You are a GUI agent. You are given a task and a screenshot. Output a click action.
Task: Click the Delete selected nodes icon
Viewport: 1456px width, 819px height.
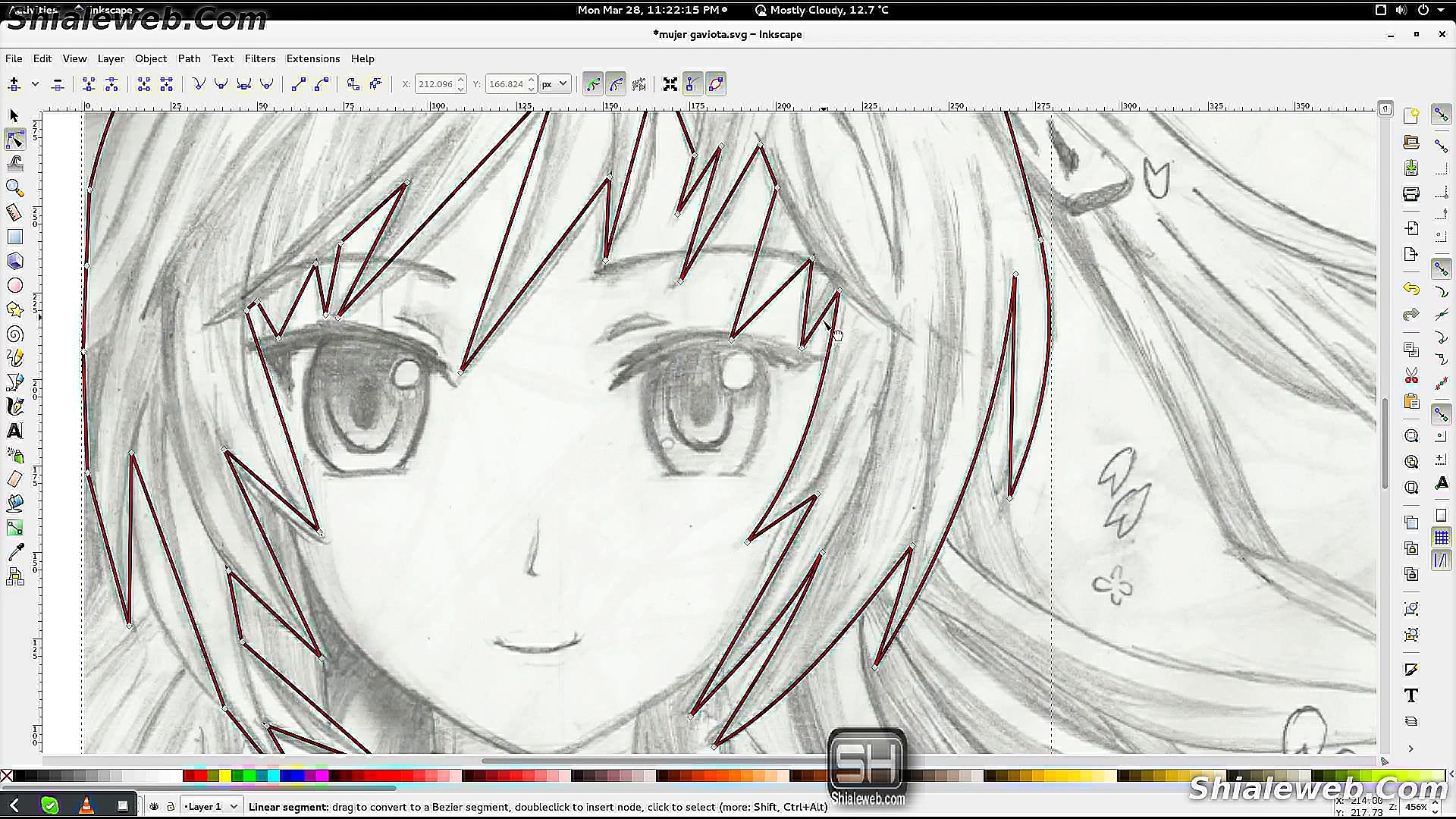click(58, 83)
